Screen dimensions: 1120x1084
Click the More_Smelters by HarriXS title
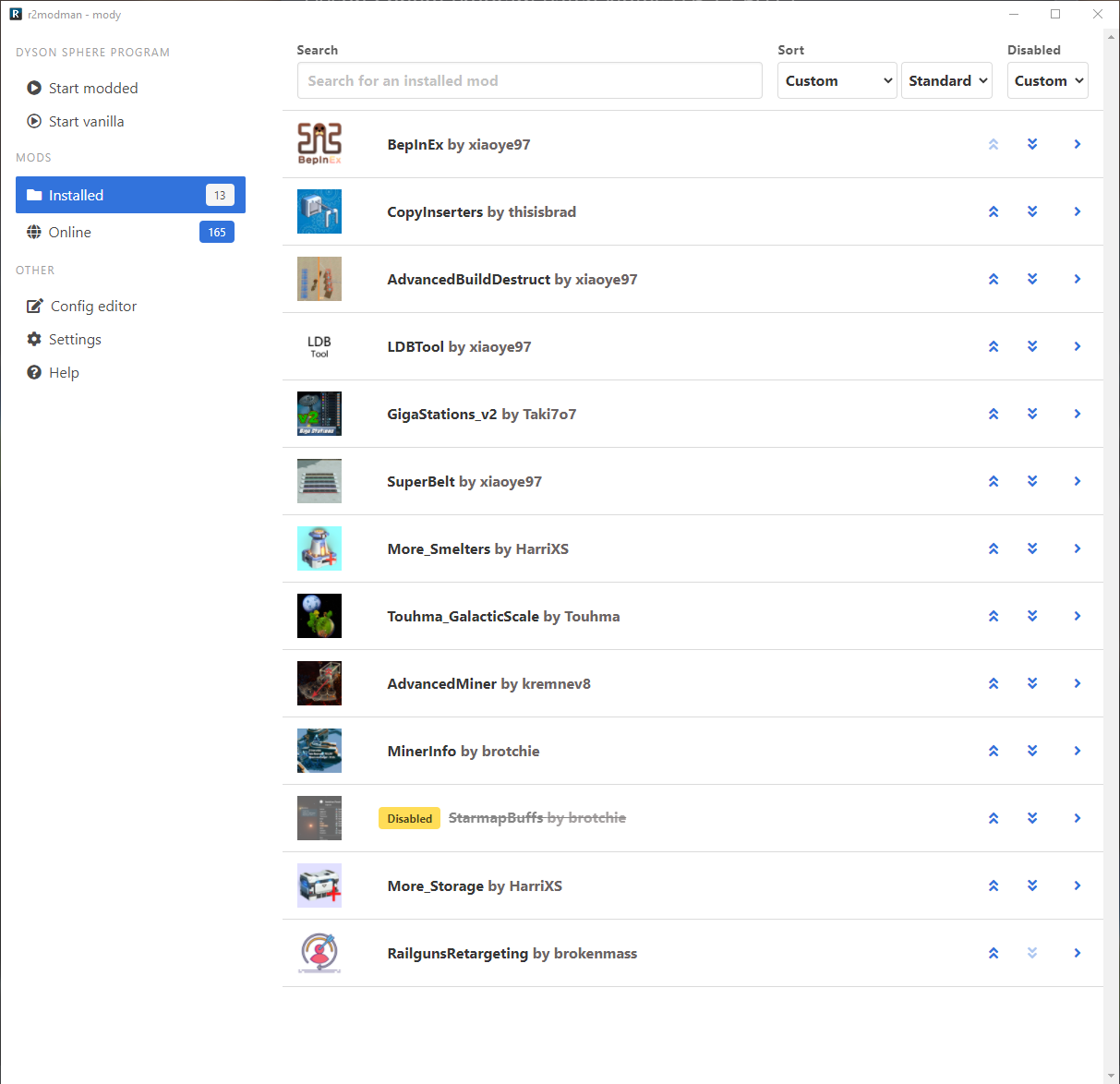477,548
